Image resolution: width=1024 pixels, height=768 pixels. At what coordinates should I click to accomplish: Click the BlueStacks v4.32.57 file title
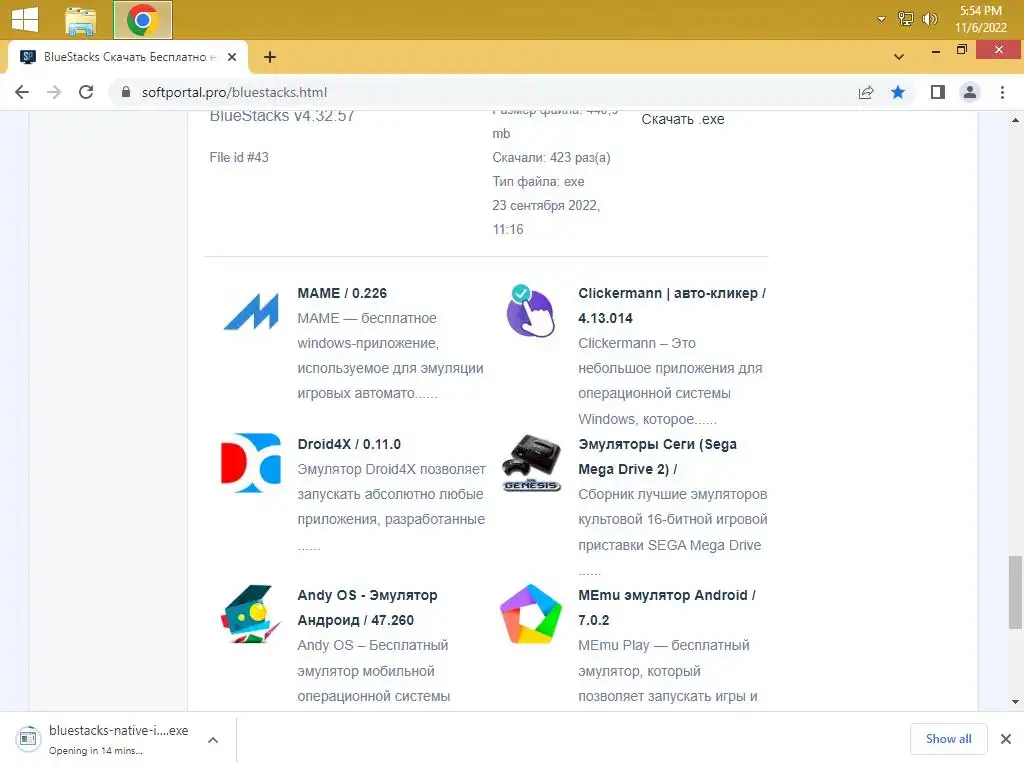[x=281, y=117]
